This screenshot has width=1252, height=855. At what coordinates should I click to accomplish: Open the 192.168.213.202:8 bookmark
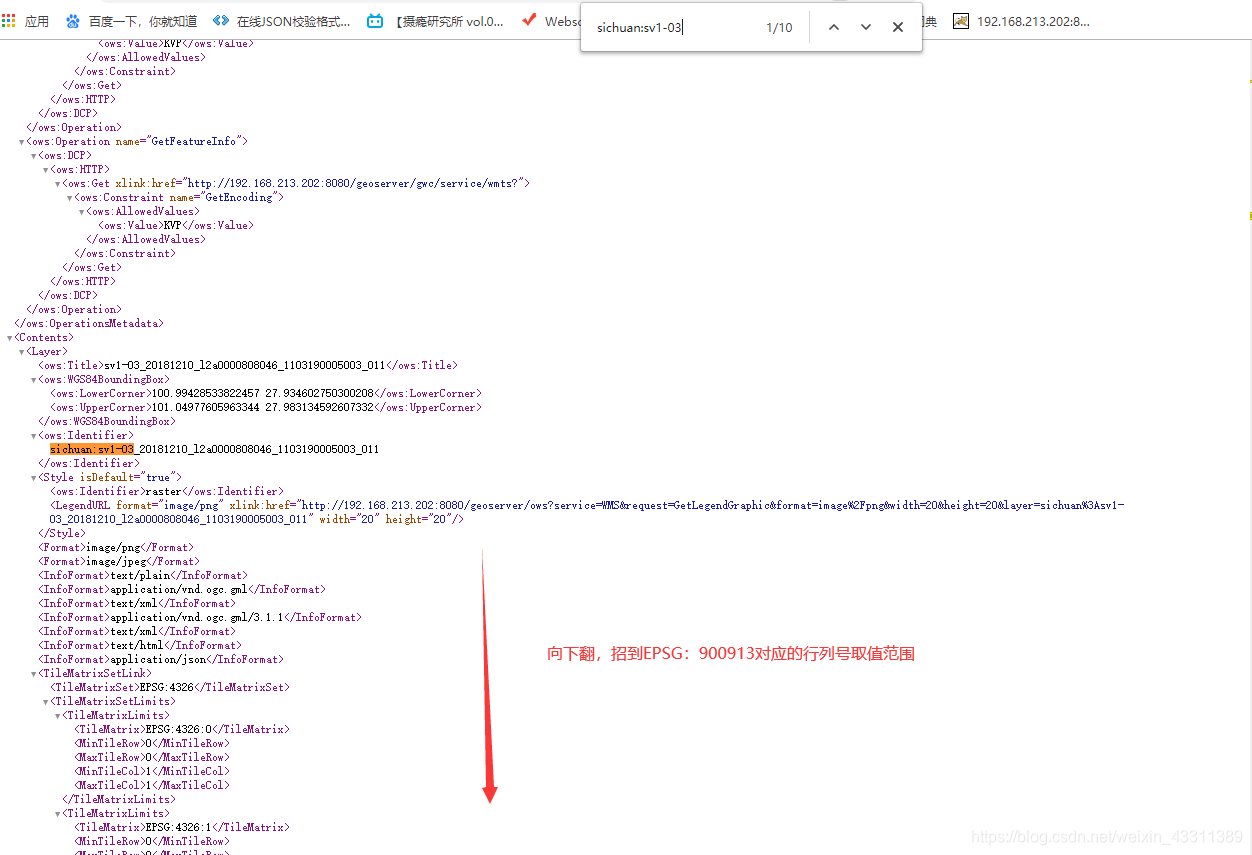click(x=1021, y=21)
